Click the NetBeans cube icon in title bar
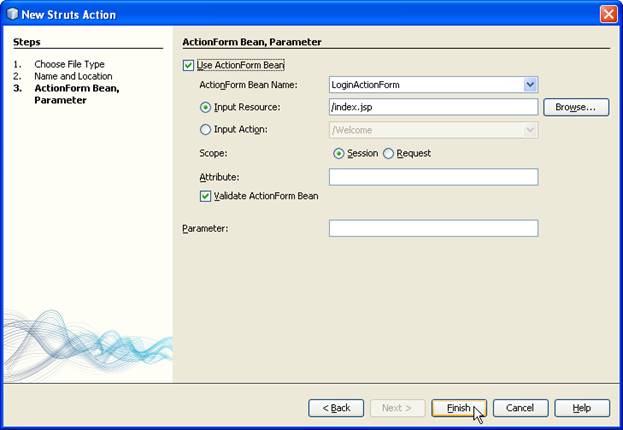This screenshot has height=430, width=623. (x=12, y=14)
